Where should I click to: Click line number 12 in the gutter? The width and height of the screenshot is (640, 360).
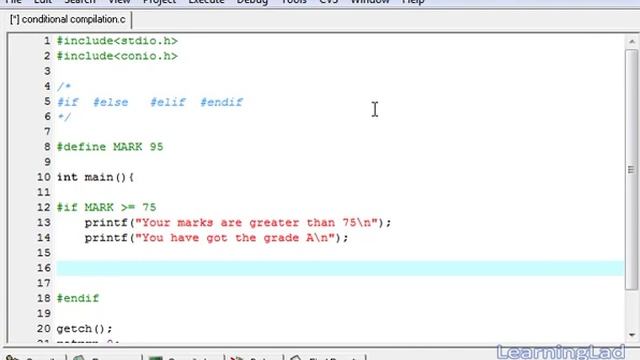(44, 207)
